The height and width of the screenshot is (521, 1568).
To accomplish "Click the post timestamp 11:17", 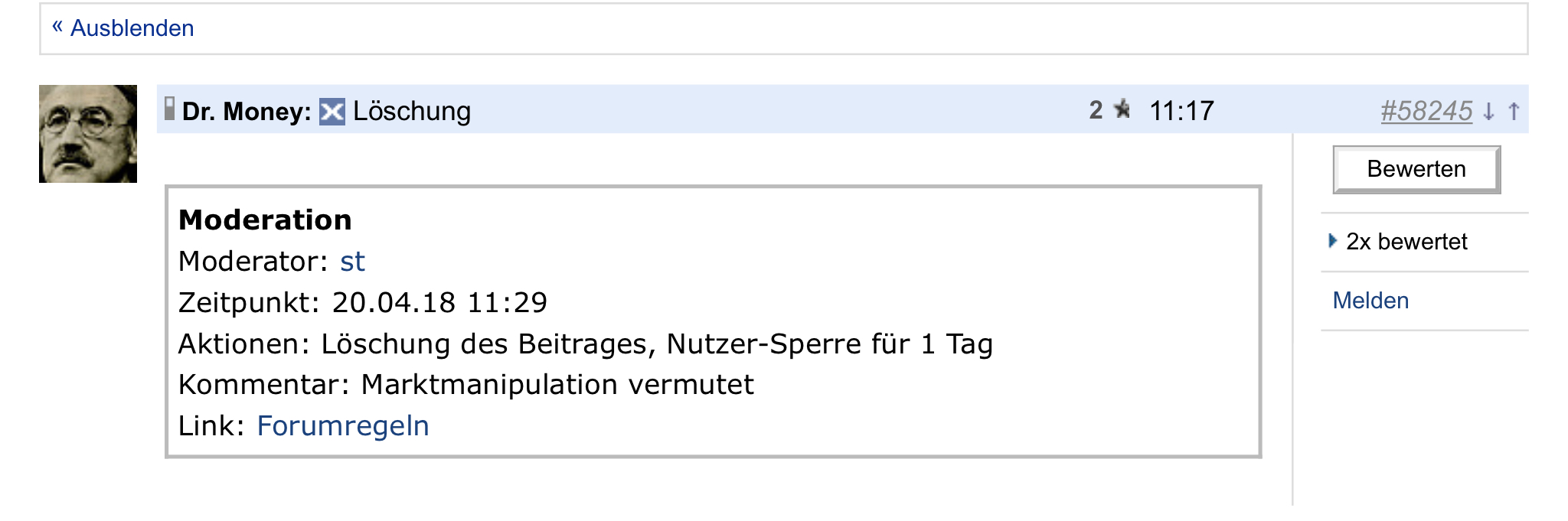I will [x=1181, y=111].
